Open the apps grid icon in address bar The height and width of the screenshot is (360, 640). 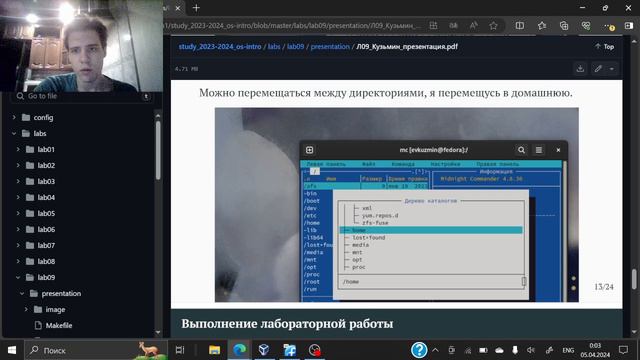pyautogui.click(x=433, y=25)
